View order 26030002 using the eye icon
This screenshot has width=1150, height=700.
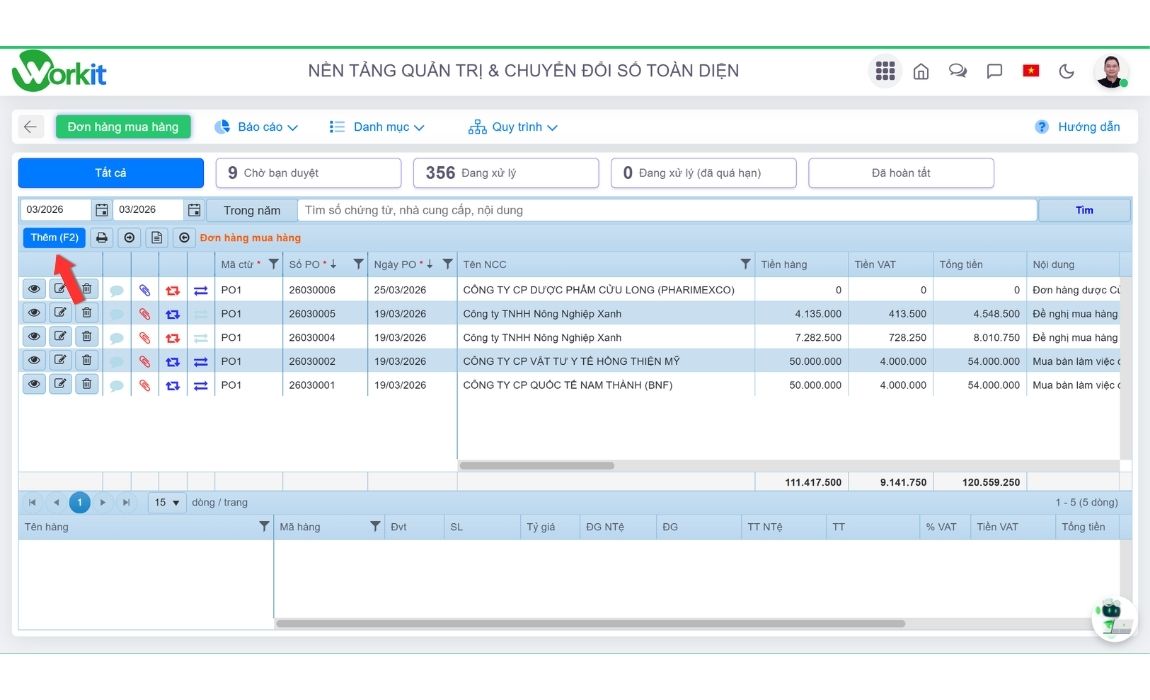coord(34,361)
